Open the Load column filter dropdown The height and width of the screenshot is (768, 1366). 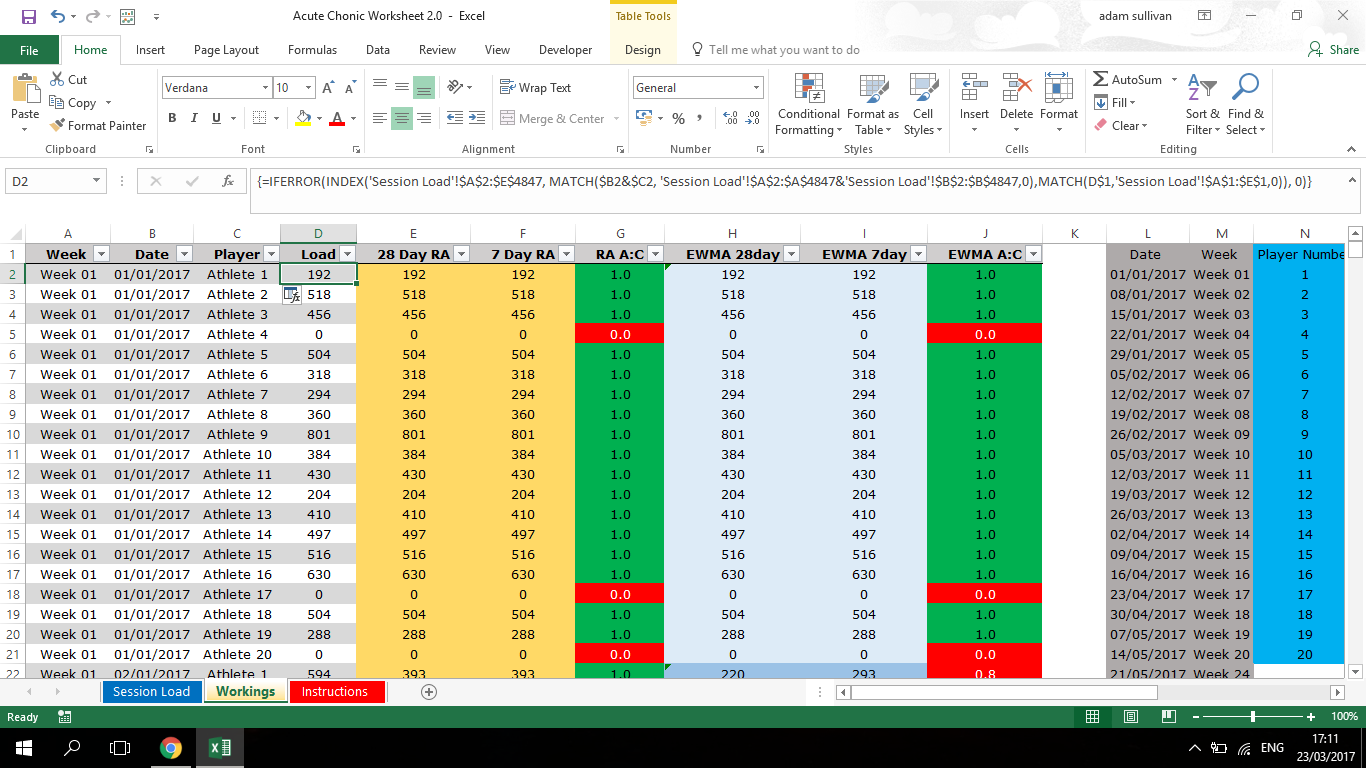347,253
